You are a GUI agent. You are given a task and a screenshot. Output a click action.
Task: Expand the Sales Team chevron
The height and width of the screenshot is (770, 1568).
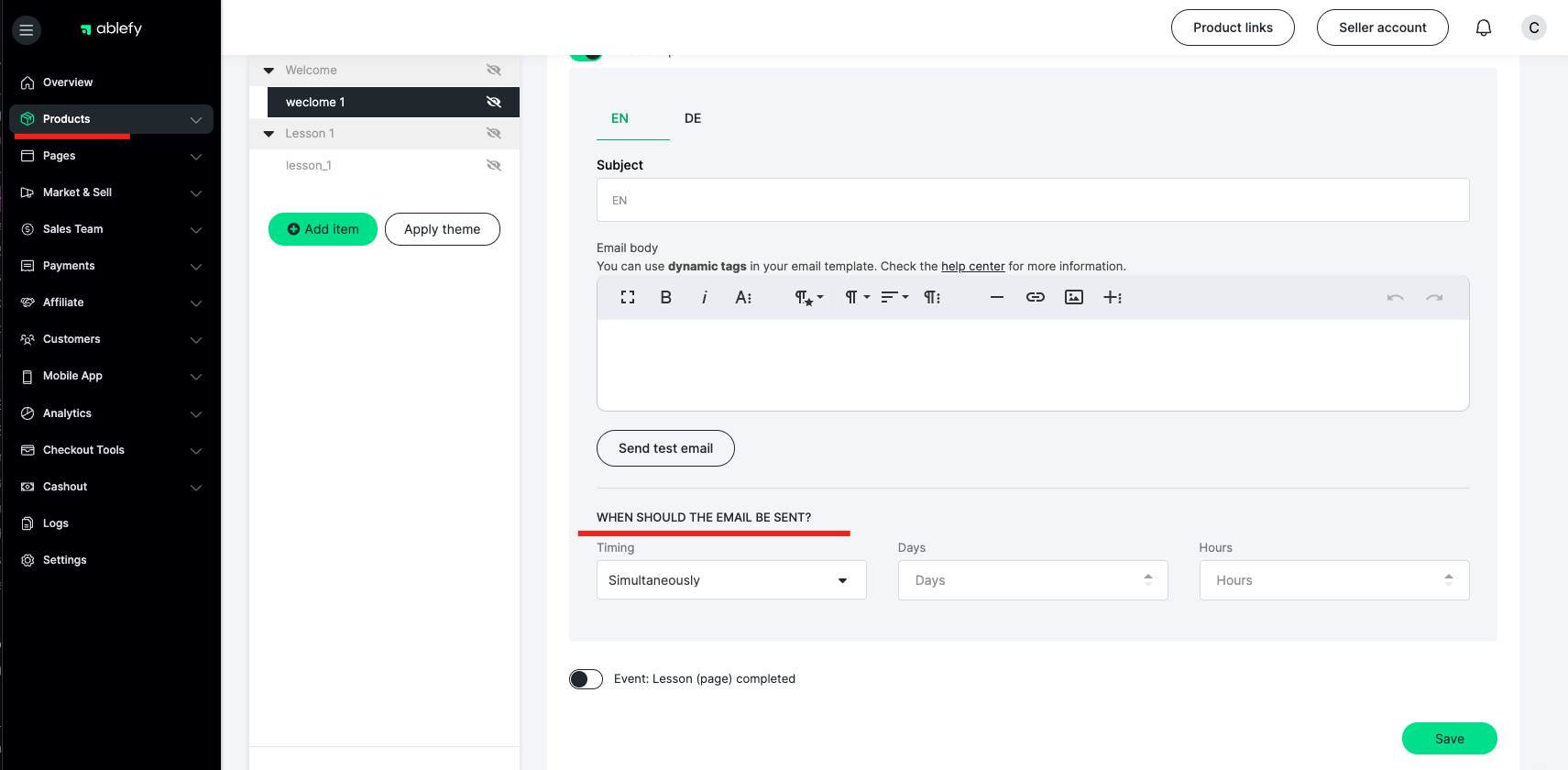[196, 230]
